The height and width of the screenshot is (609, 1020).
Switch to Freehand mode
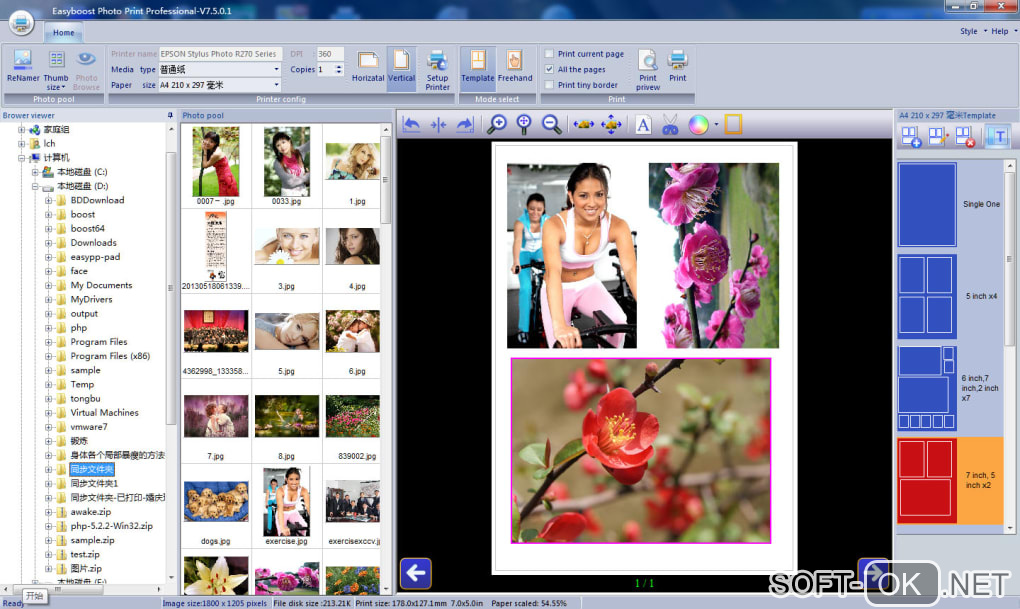[515, 66]
